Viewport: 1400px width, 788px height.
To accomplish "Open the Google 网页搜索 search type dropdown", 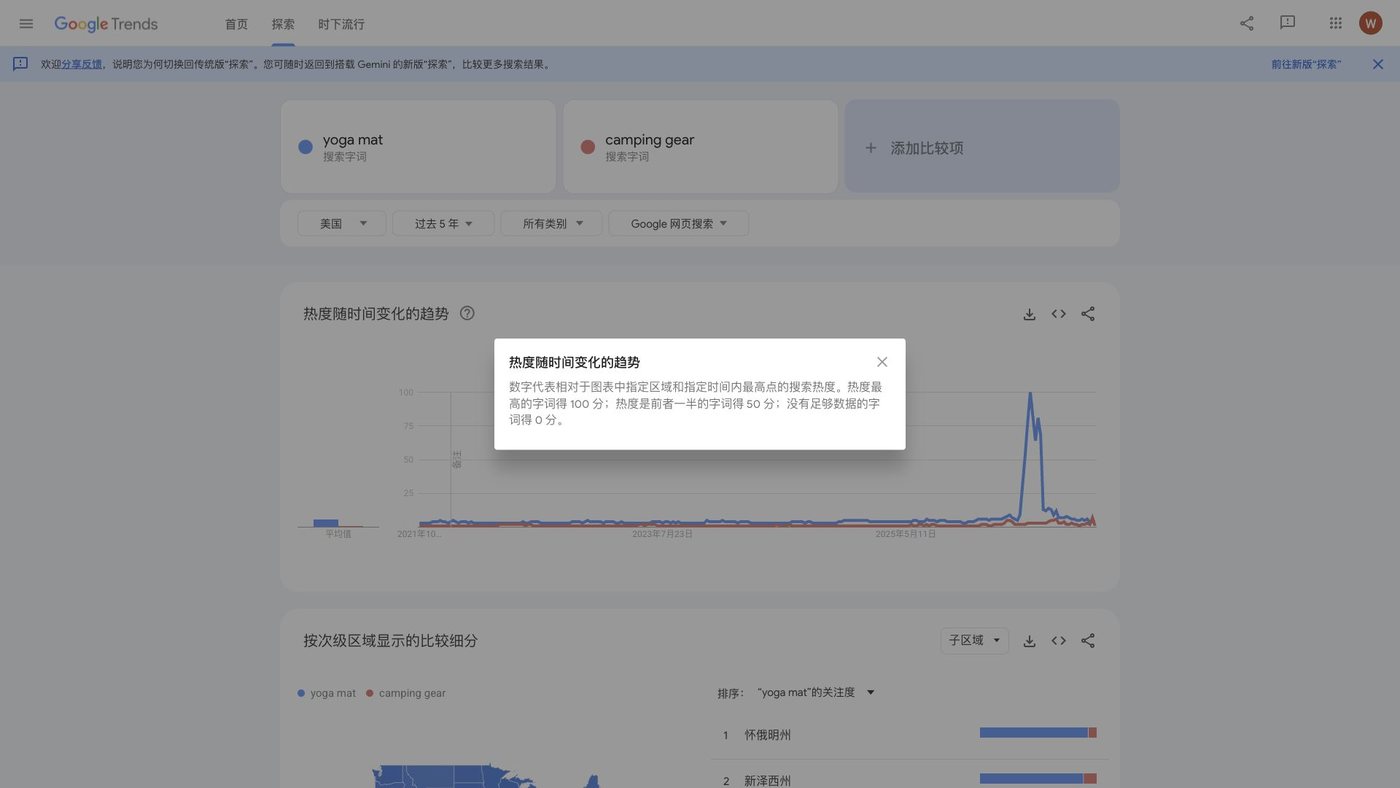I will coord(679,224).
